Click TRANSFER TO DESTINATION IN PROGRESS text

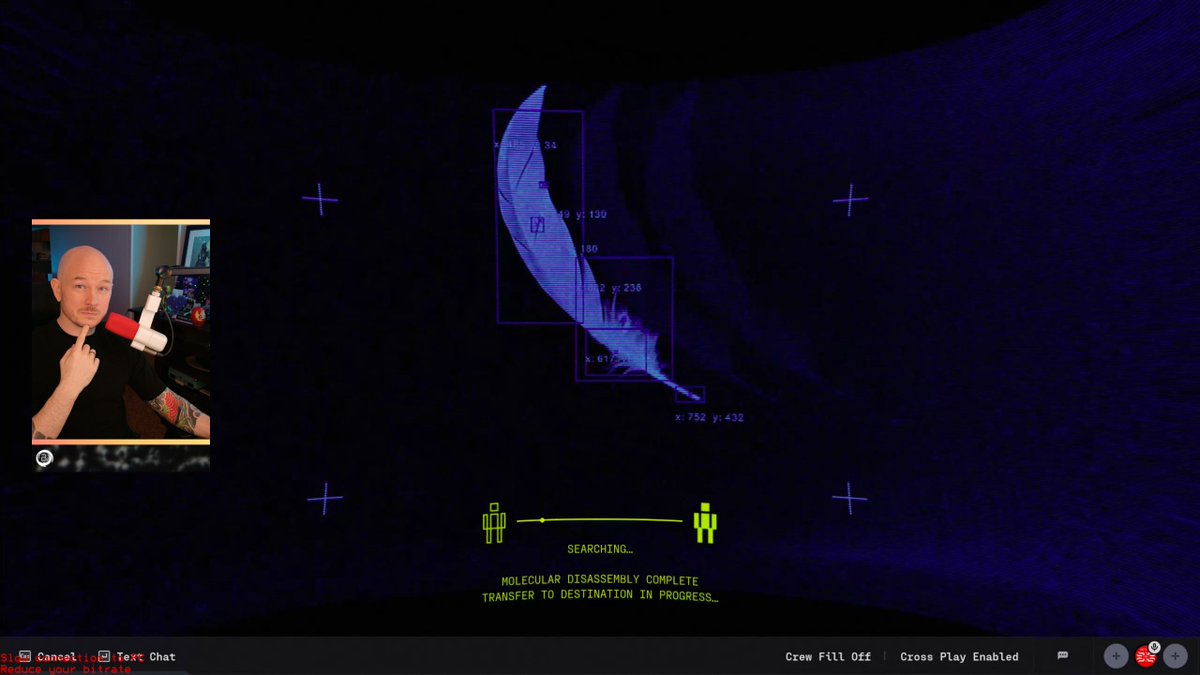click(600, 596)
